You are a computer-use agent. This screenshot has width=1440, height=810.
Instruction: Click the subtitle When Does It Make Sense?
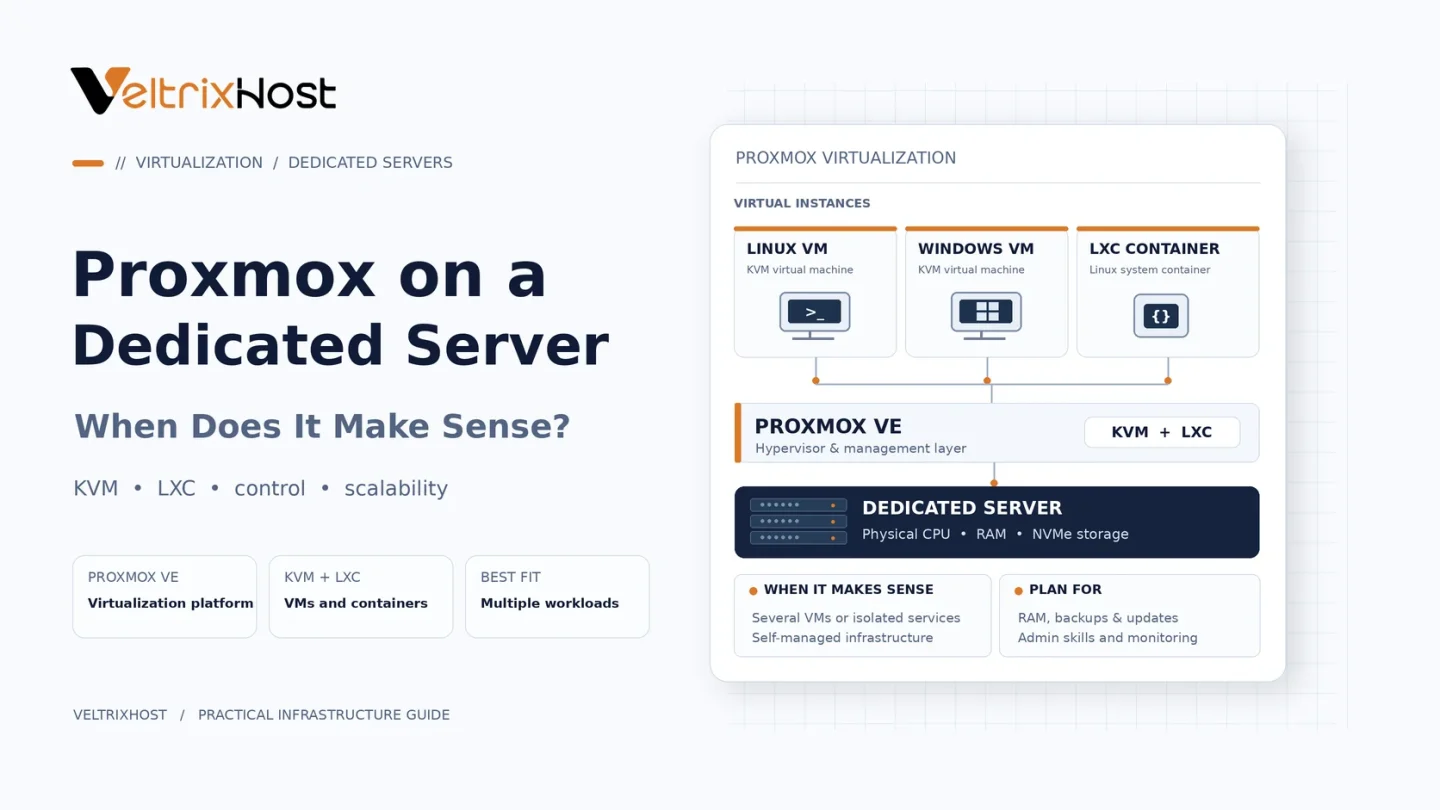322,426
